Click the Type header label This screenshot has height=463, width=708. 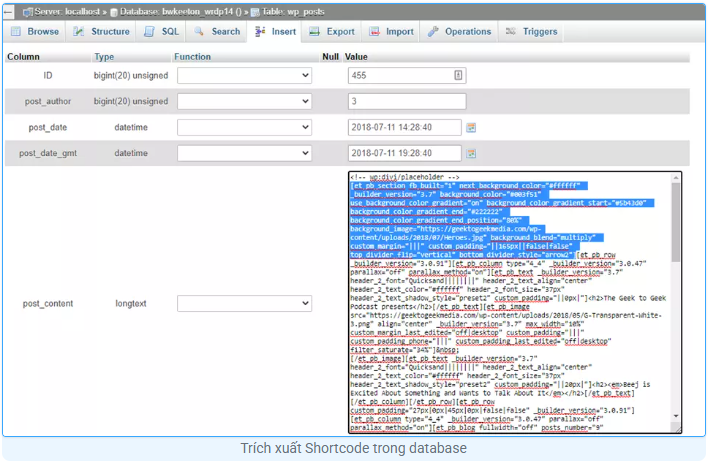coord(104,57)
